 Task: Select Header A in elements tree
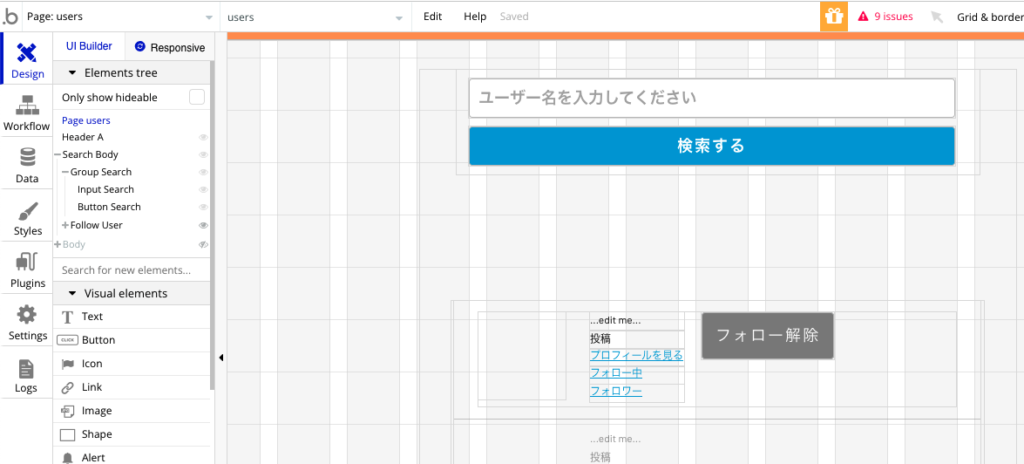pos(82,137)
